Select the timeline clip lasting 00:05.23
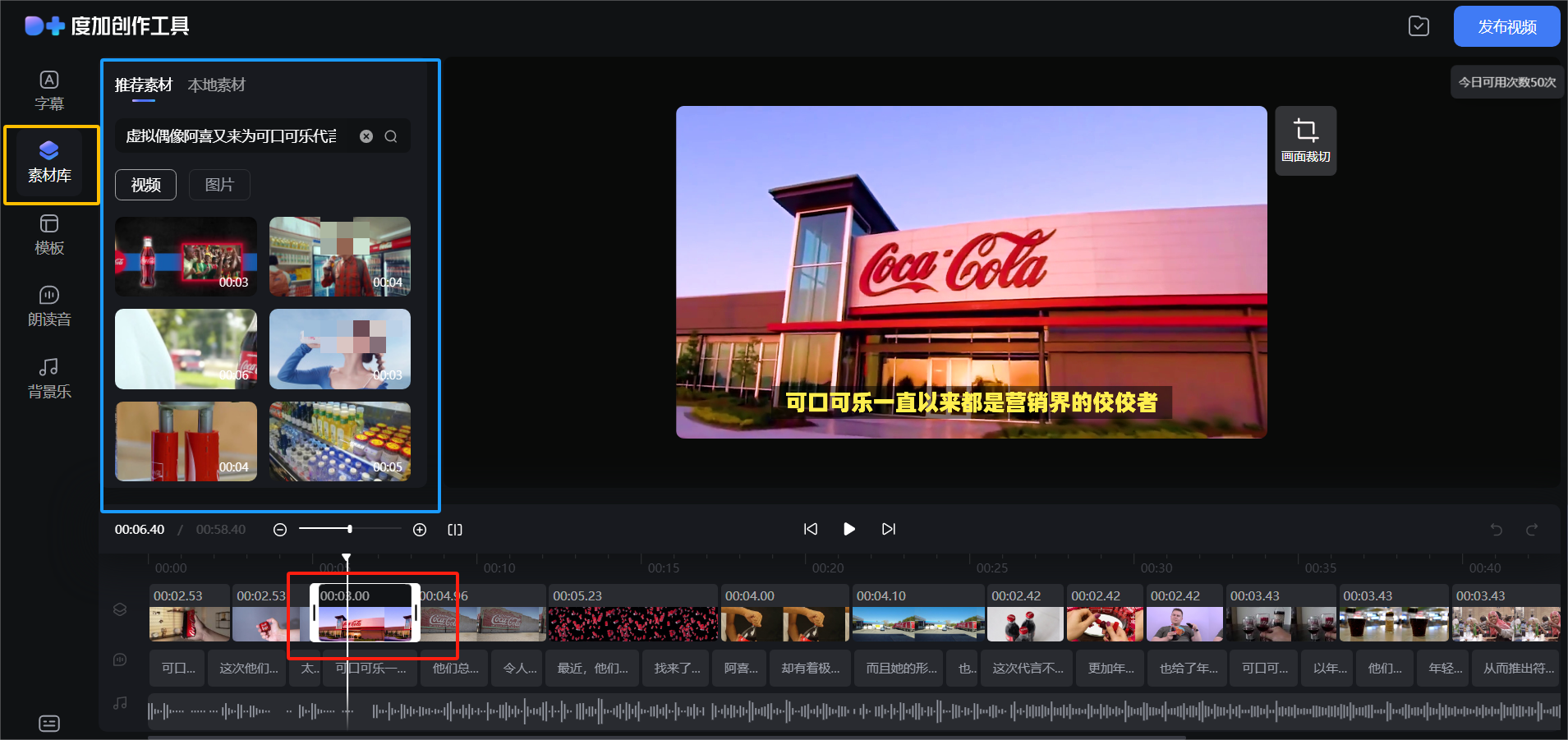 633,613
